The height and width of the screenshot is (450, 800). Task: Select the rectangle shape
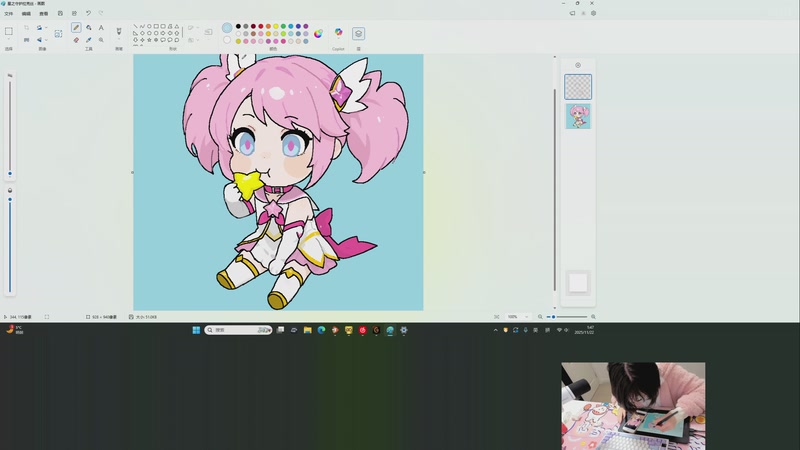[156, 26]
